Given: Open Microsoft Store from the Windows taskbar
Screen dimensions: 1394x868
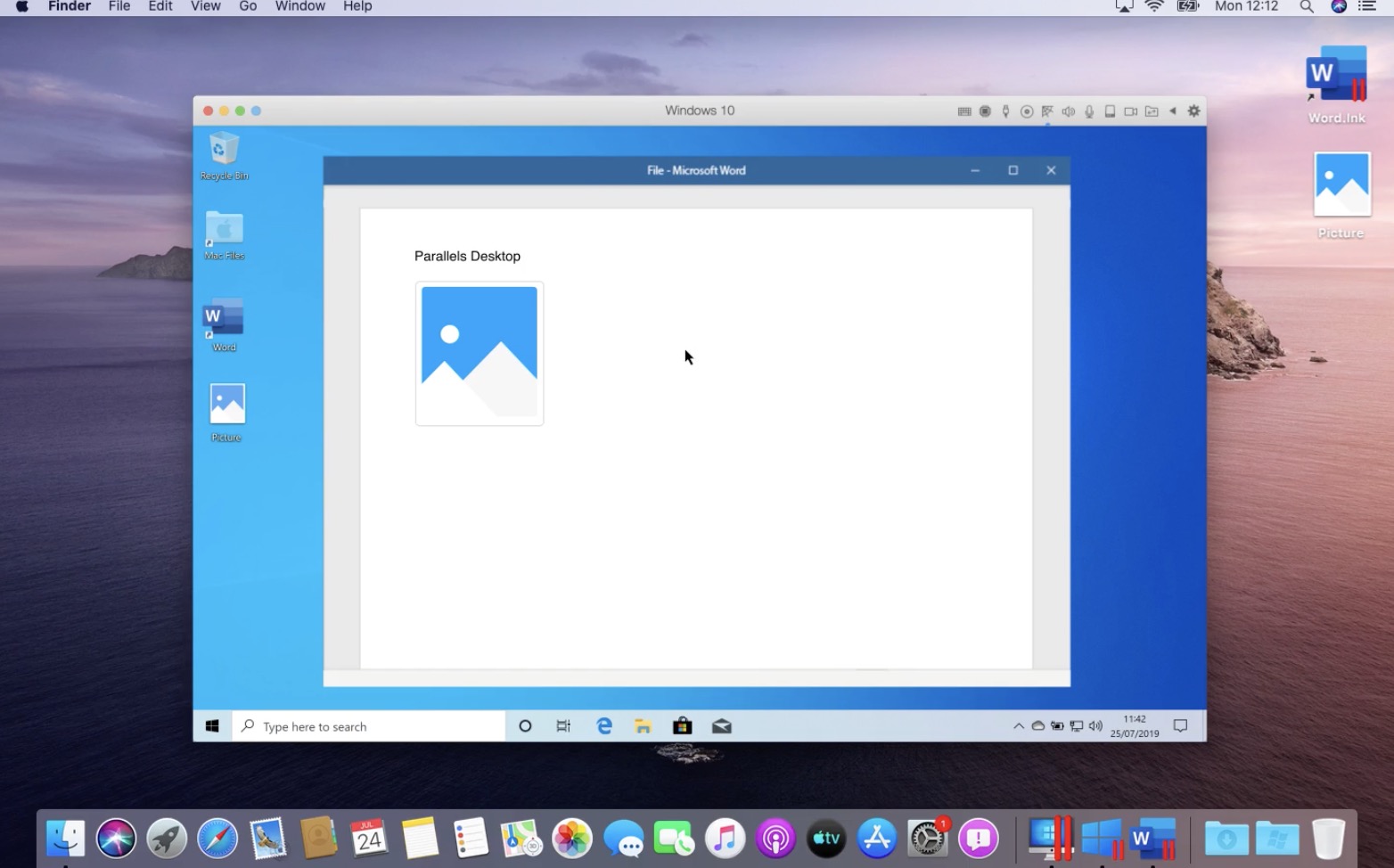Looking at the screenshot, I should 682,725.
